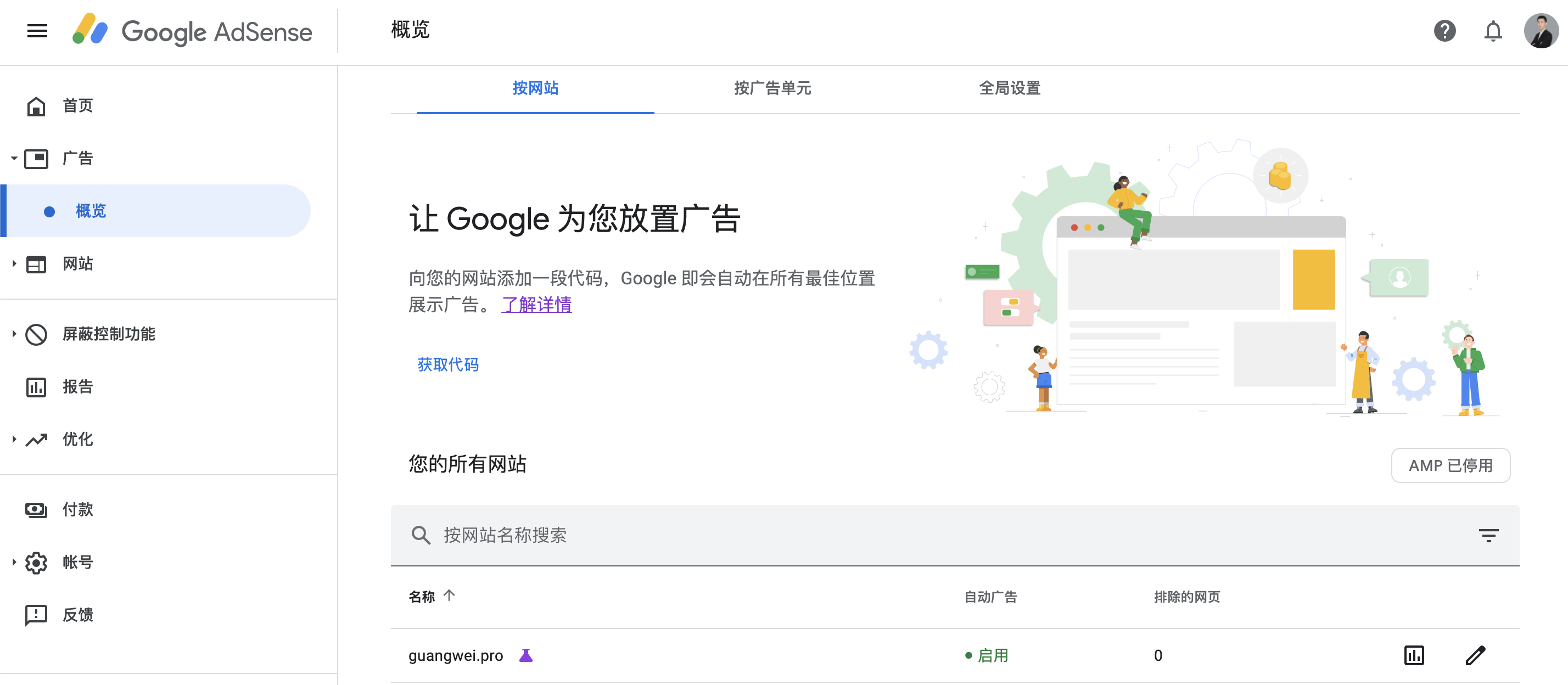
Task: Click the 名称 column sort arrow
Action: (454, 596)
